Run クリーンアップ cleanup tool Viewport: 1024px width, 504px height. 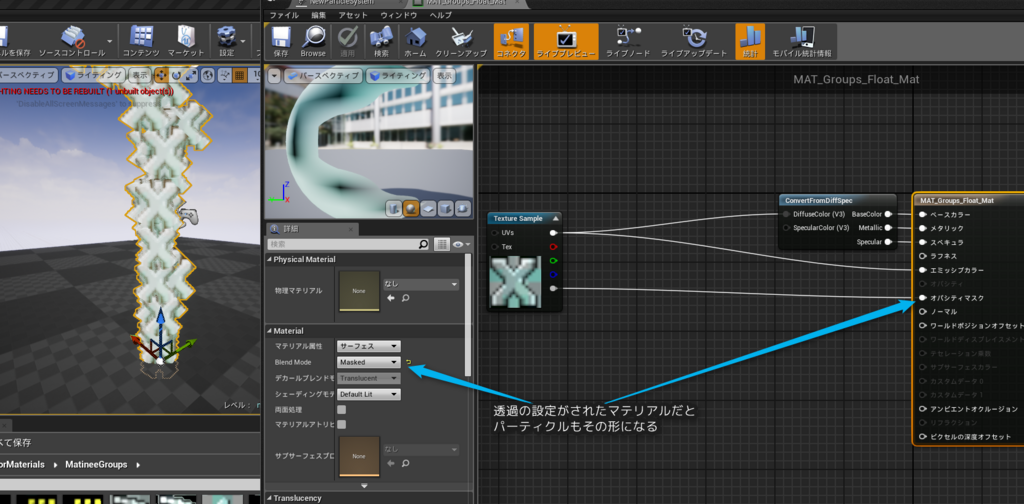coord(461,42)
